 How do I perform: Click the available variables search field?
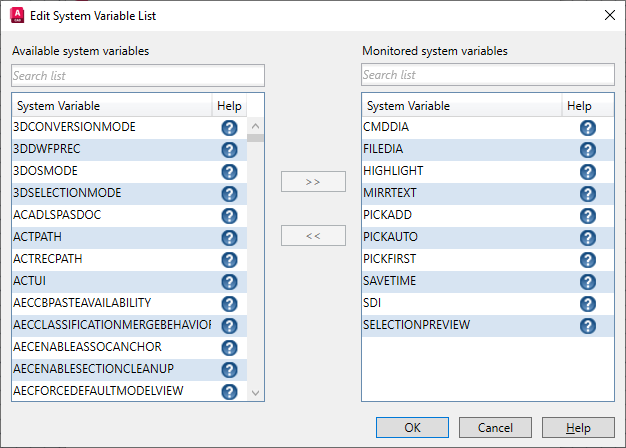click(138, 75)
